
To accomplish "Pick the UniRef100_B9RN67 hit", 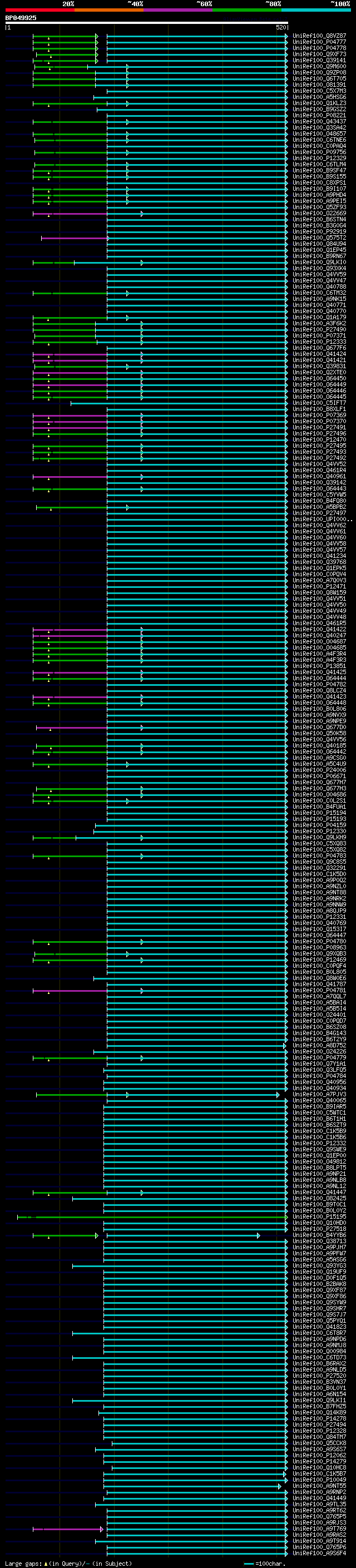I will pos(319,256).
